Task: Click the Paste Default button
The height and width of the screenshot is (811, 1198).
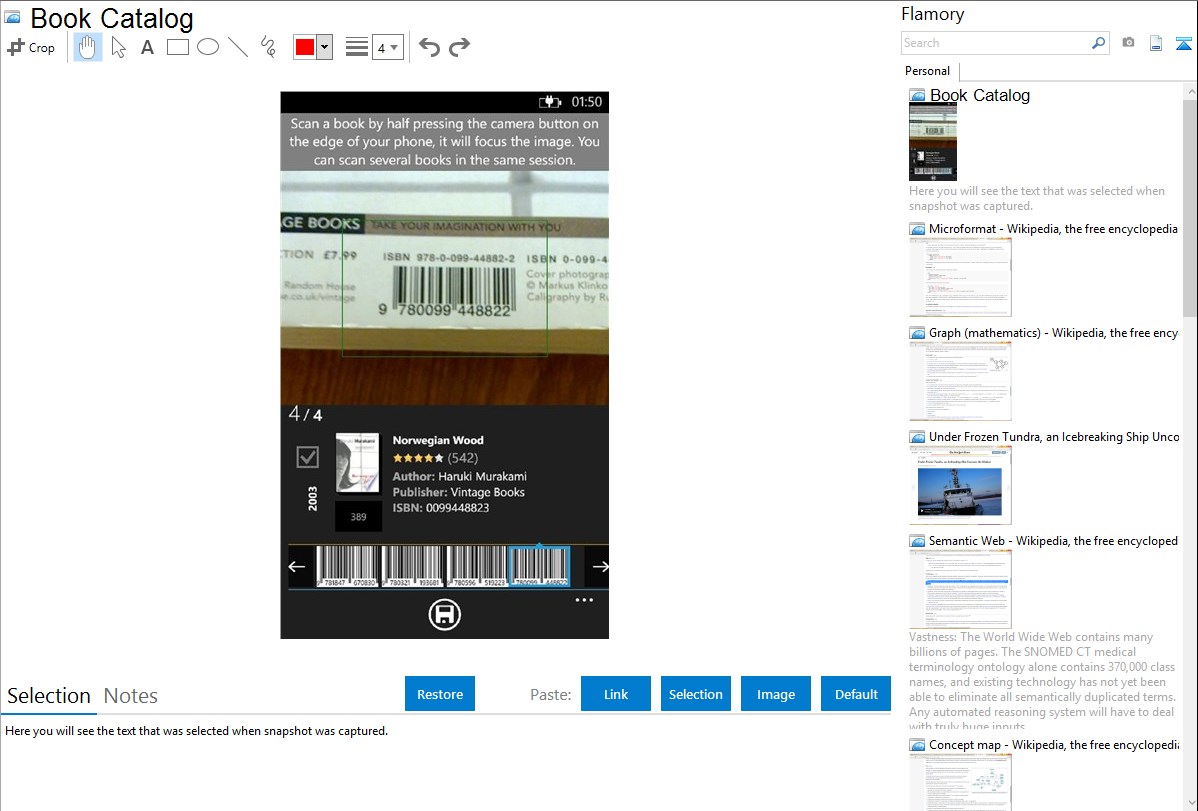Action: tap(856, 694)
